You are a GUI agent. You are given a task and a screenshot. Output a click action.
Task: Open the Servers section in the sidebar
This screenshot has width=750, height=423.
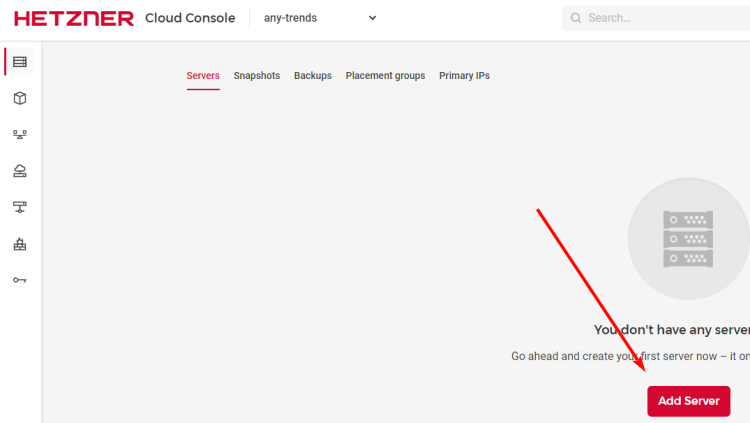(x=20, y=62)
